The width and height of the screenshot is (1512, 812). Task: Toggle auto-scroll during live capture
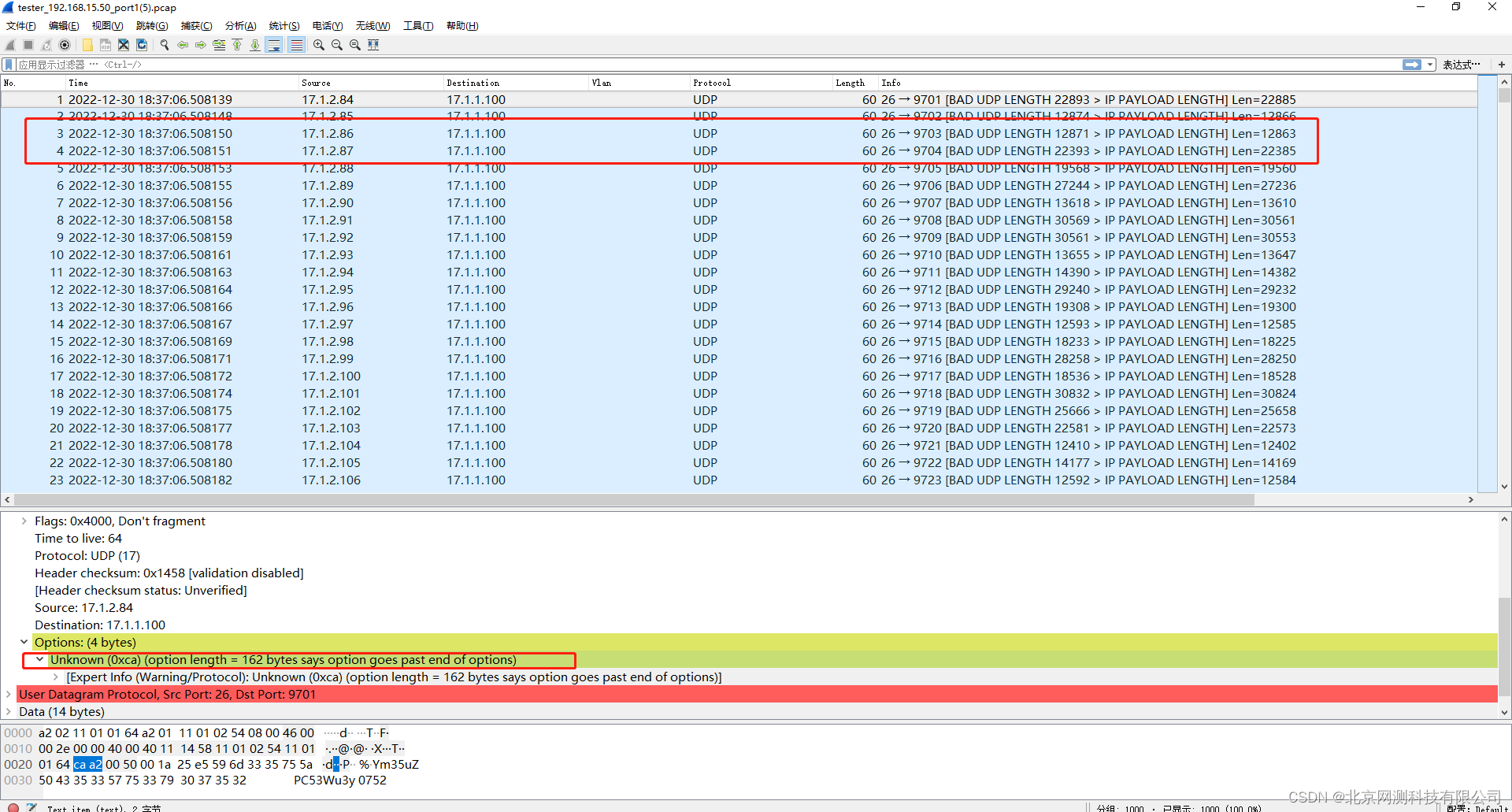click(274, 45)
